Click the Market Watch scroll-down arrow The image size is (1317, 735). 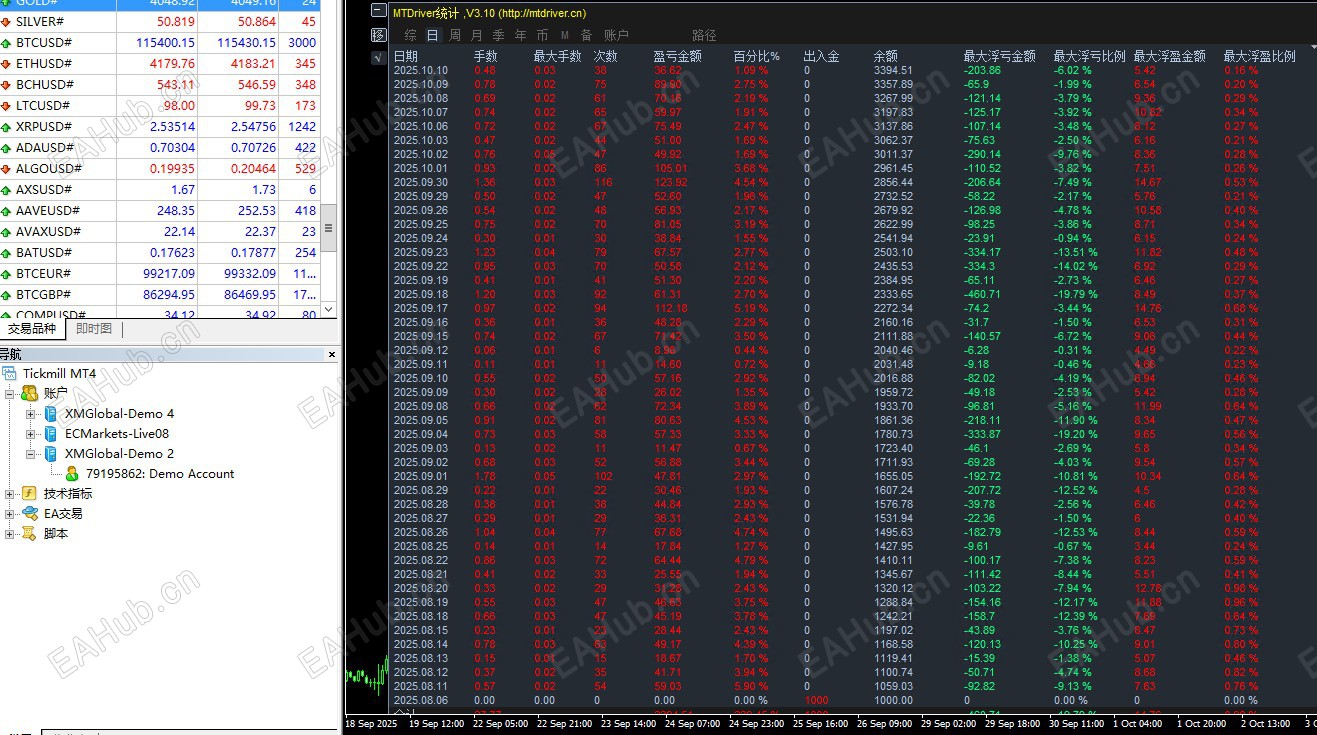pos(328,310)
